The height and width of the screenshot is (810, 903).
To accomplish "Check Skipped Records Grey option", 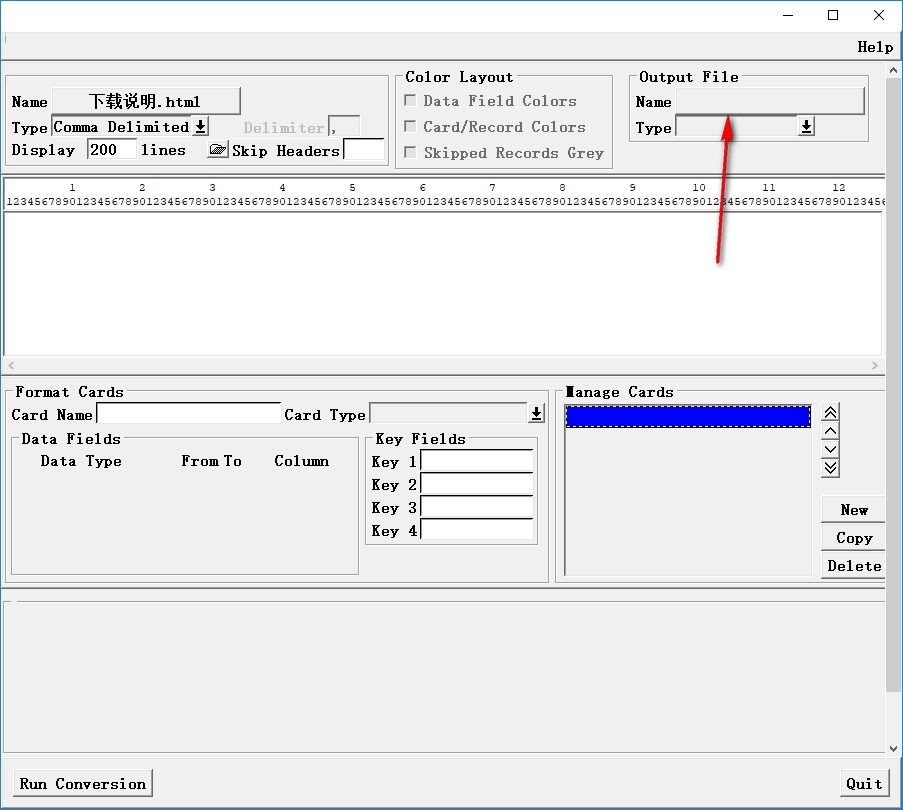I will pyautogui.click(x=410, y=153).
